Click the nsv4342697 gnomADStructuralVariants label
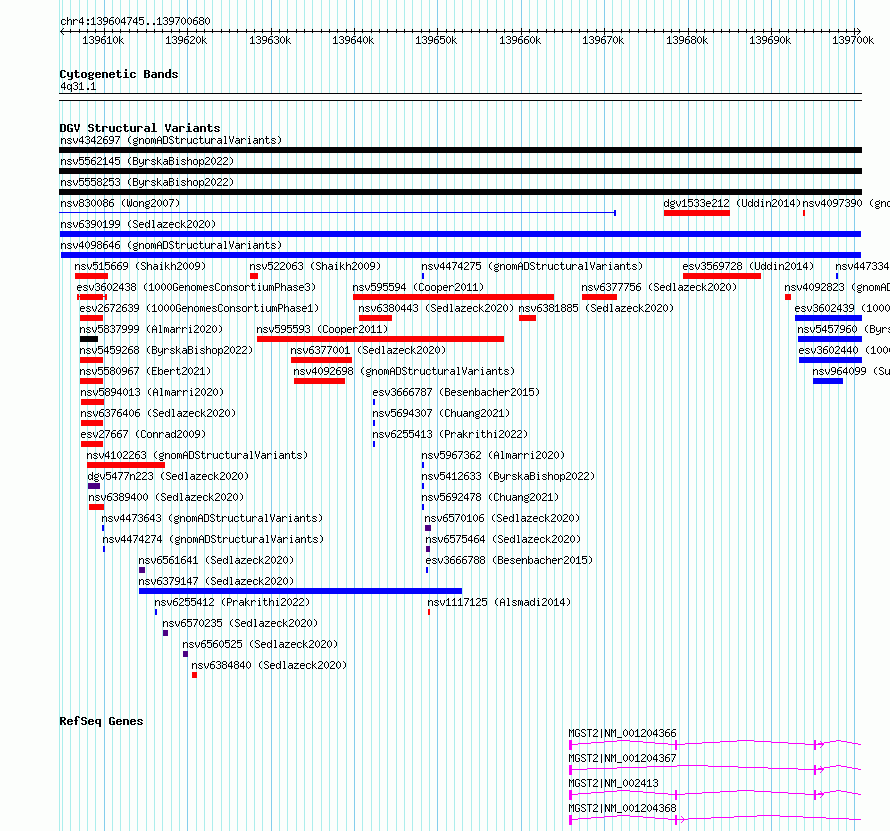The height and width of the screenshot is (831, 890). pyautogui.click(x=171, y=140)
